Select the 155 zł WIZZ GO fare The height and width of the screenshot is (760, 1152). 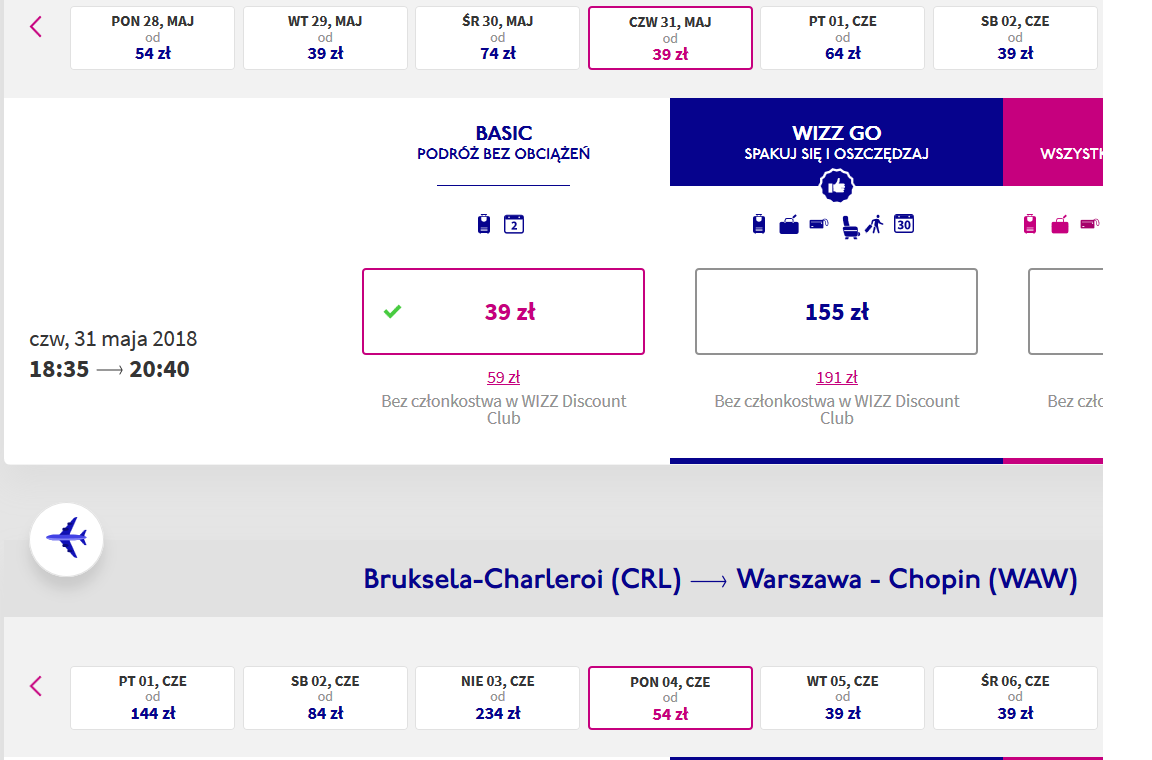[x=836, y=312]
